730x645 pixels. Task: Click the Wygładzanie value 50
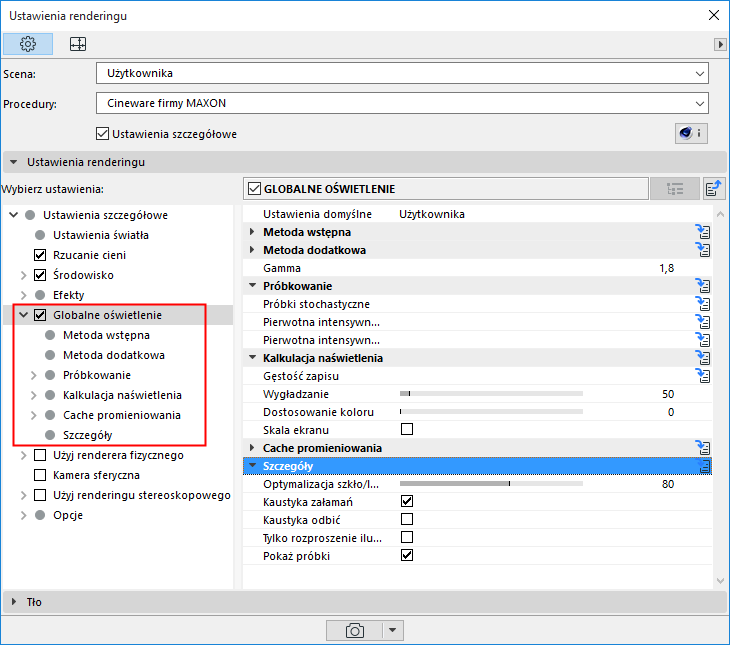(x=668, y=394)
